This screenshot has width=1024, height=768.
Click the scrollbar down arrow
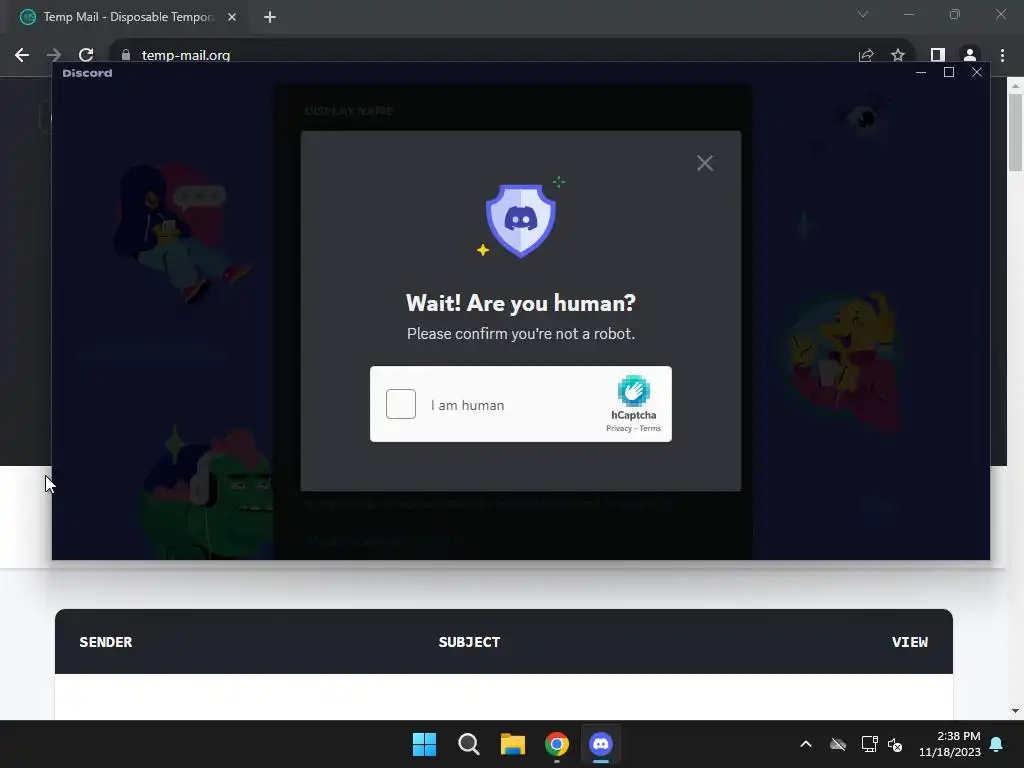click(1016, 711)
